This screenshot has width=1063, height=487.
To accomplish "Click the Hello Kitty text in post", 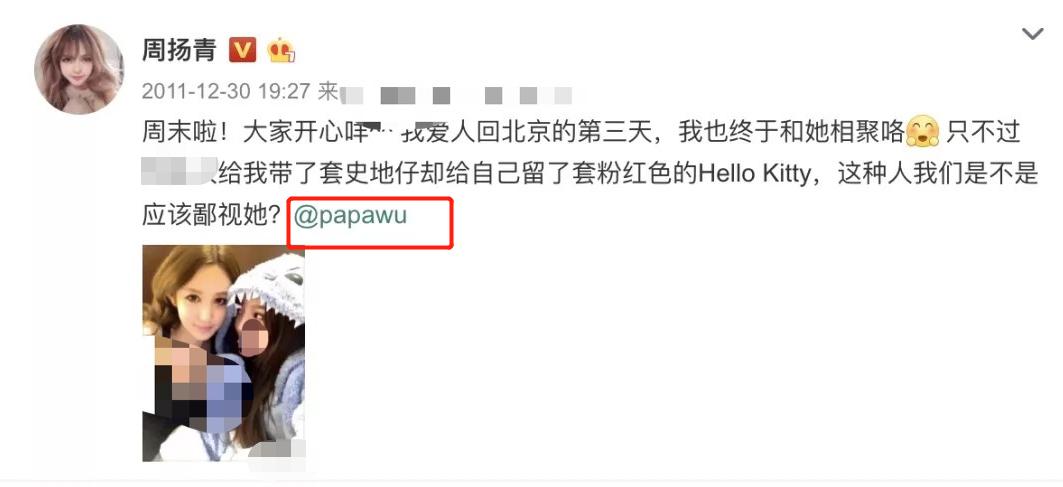I will 754,174.
